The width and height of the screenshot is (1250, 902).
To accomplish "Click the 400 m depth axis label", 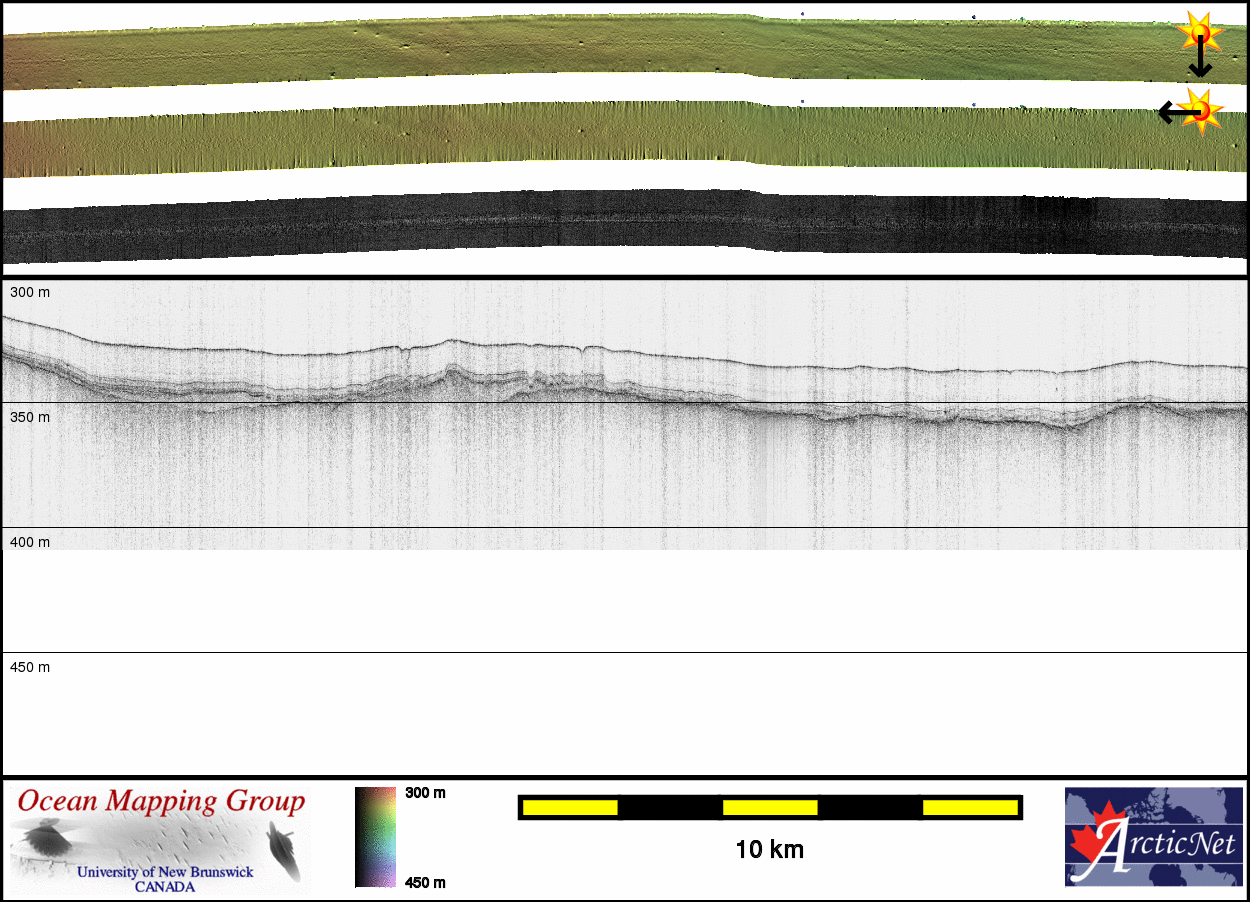I will pos(30,542).
